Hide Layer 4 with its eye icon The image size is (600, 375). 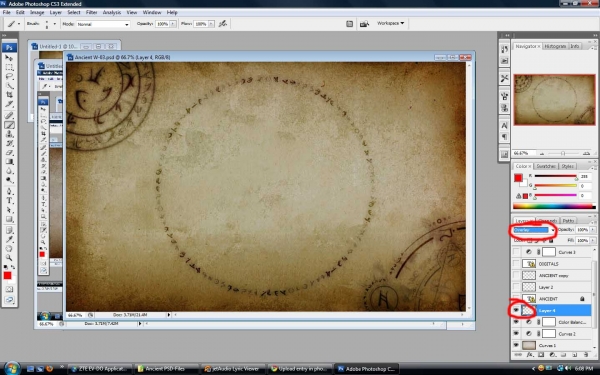[x=517, y=310]
